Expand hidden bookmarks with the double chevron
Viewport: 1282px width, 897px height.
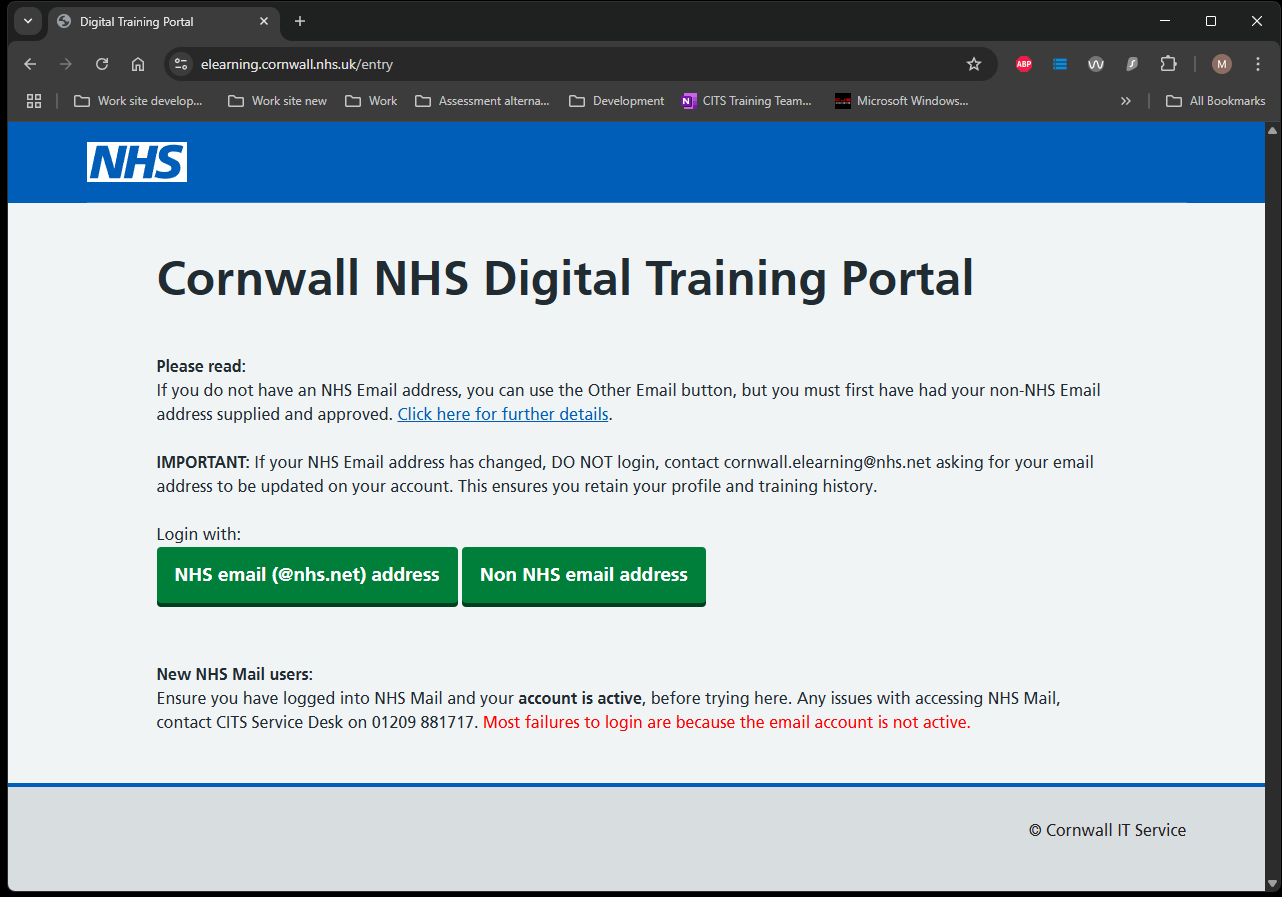[1126, 100]
